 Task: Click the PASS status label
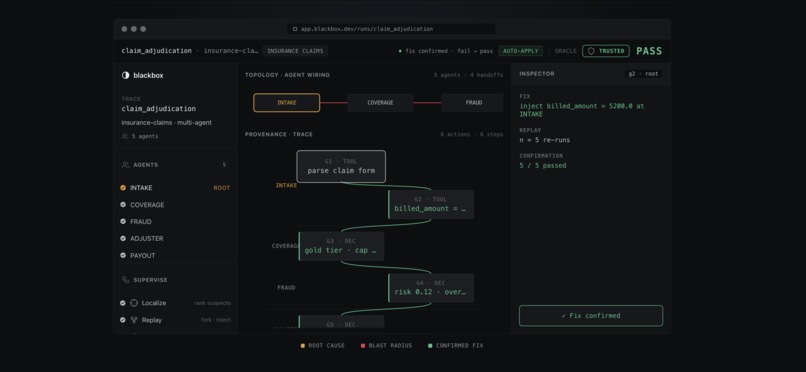tap(649, 51)
